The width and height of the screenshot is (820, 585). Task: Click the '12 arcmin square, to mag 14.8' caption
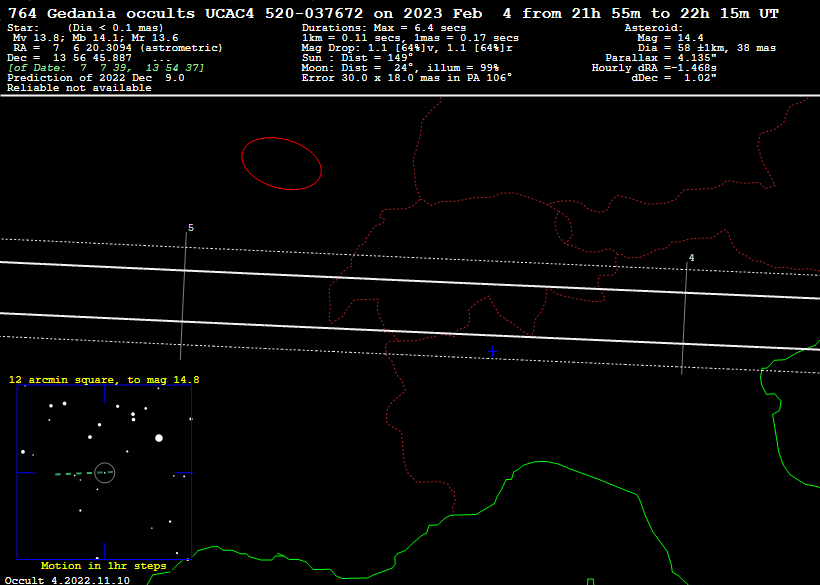[x=104, y=380]
